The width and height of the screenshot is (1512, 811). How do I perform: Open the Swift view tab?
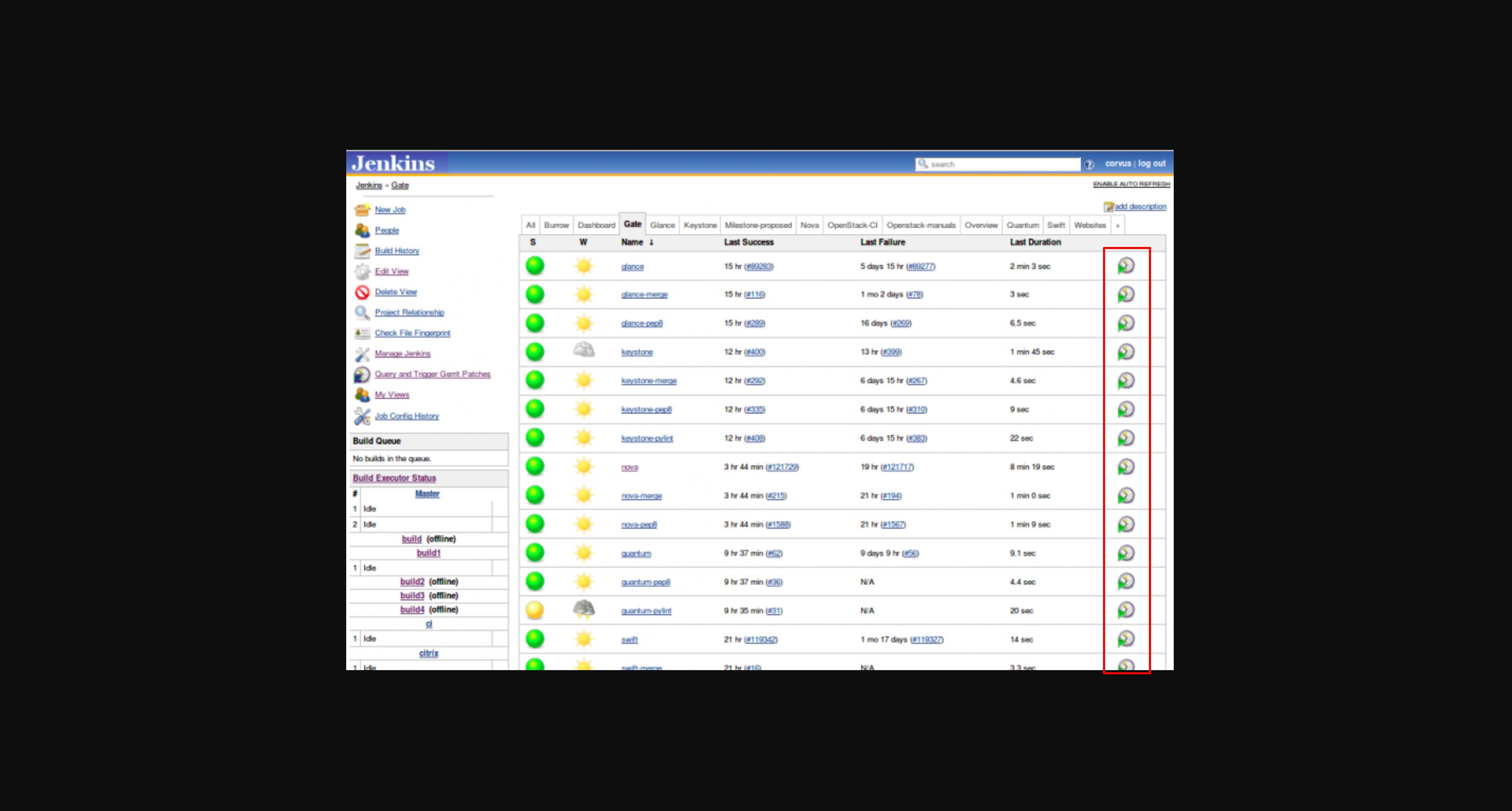(1056, 225)
